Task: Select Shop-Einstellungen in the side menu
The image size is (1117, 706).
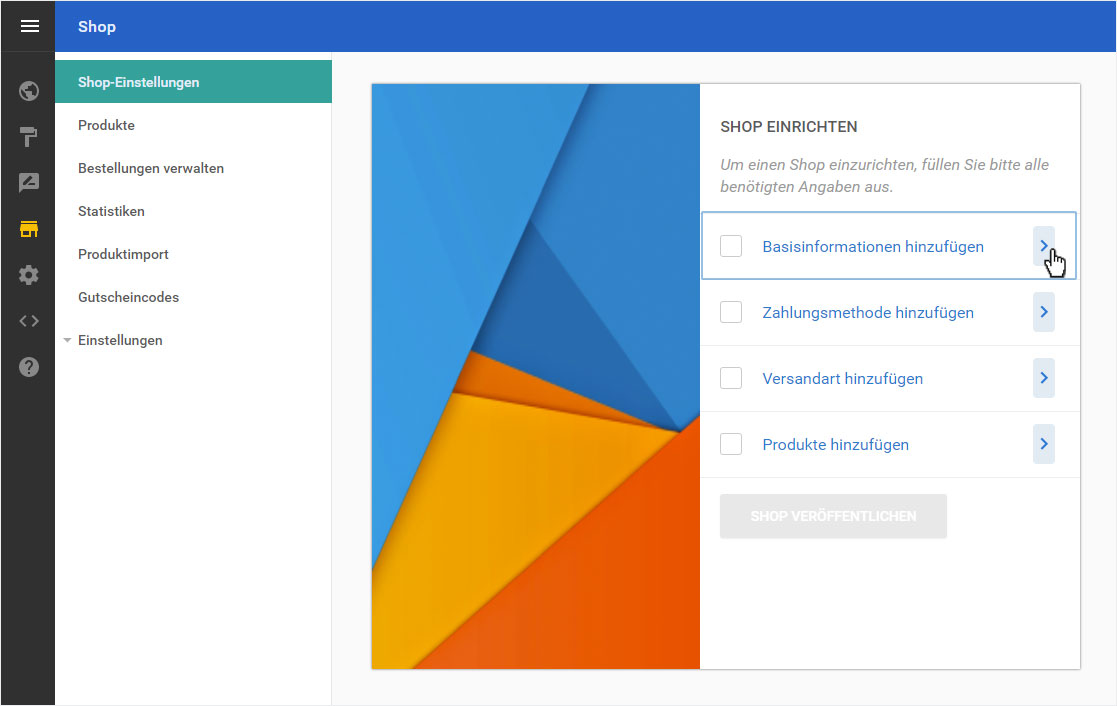Action: [x=193, y=82]
